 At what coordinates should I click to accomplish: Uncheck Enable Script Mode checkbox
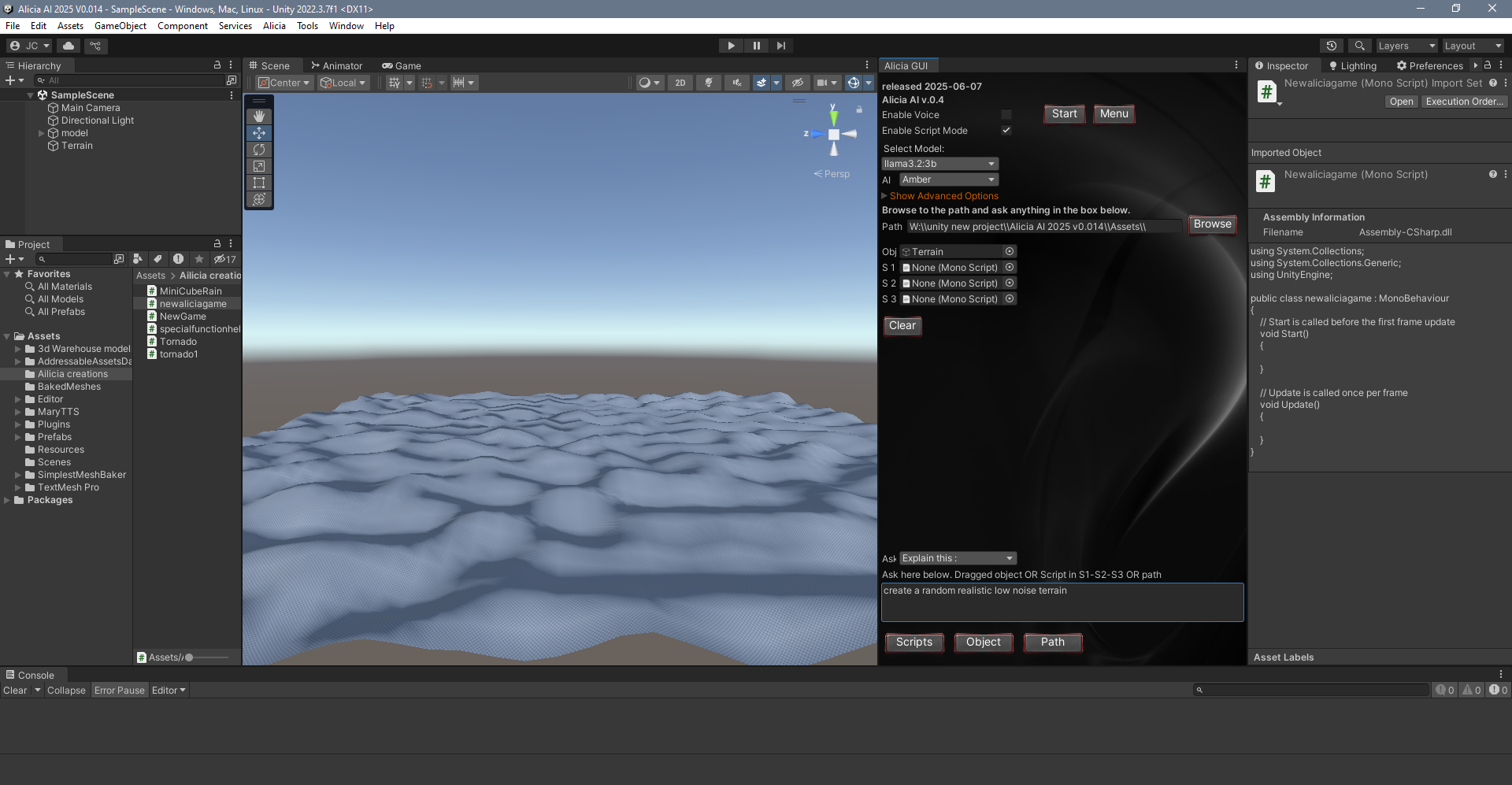pos(1006,131)
